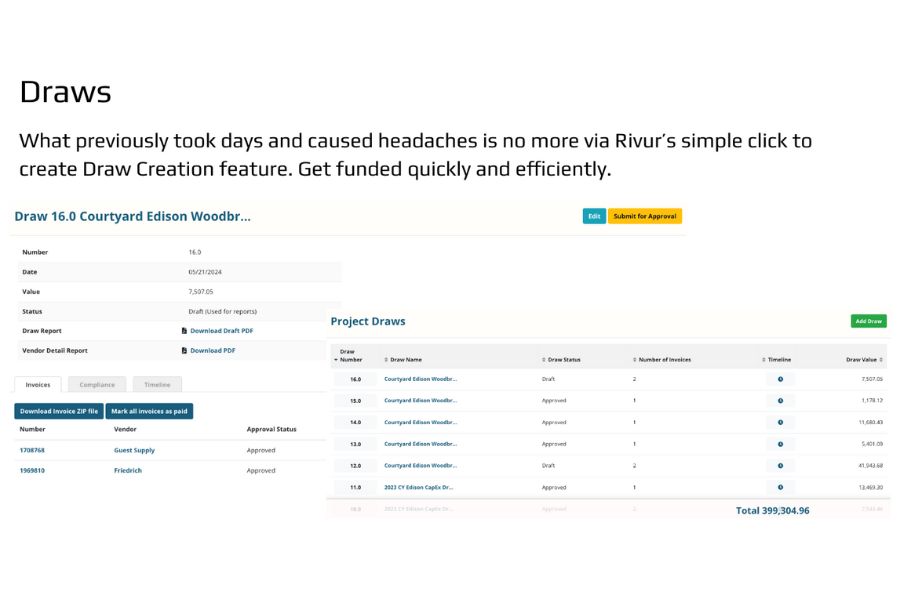The height and width of the screenshot is (600, 900).
Task: View timeline icon for draw 13.0
Action: pyautogui.click(x=780, y=444)
